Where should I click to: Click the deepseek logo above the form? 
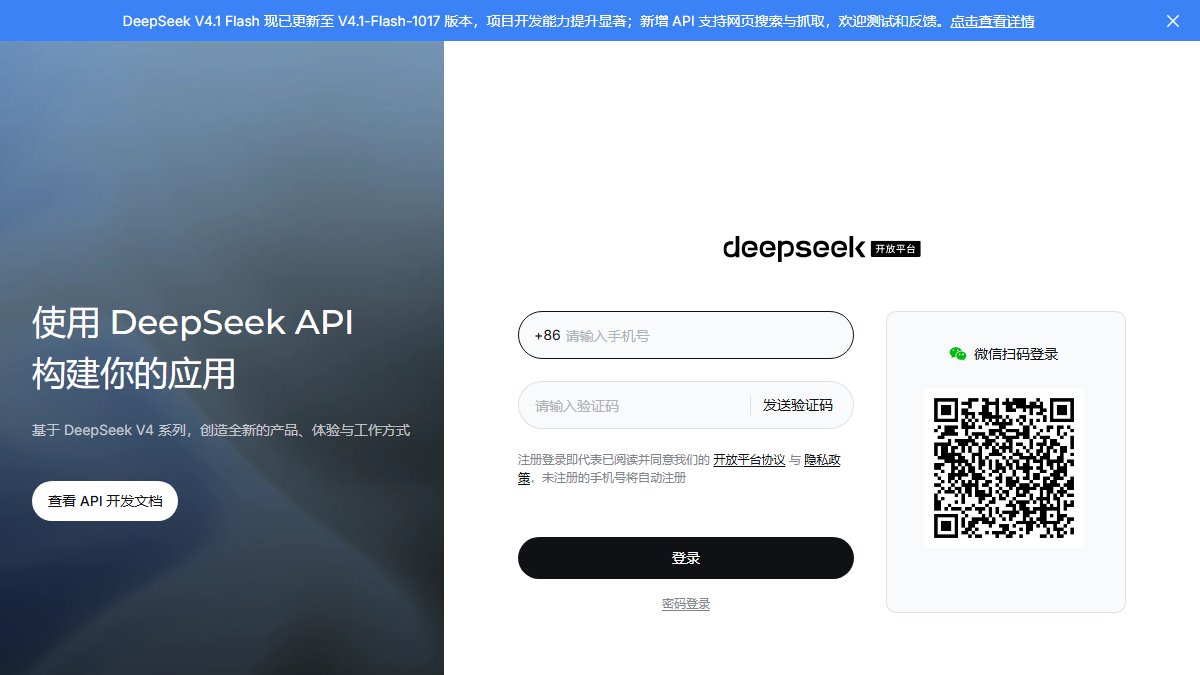click(793, 247)
